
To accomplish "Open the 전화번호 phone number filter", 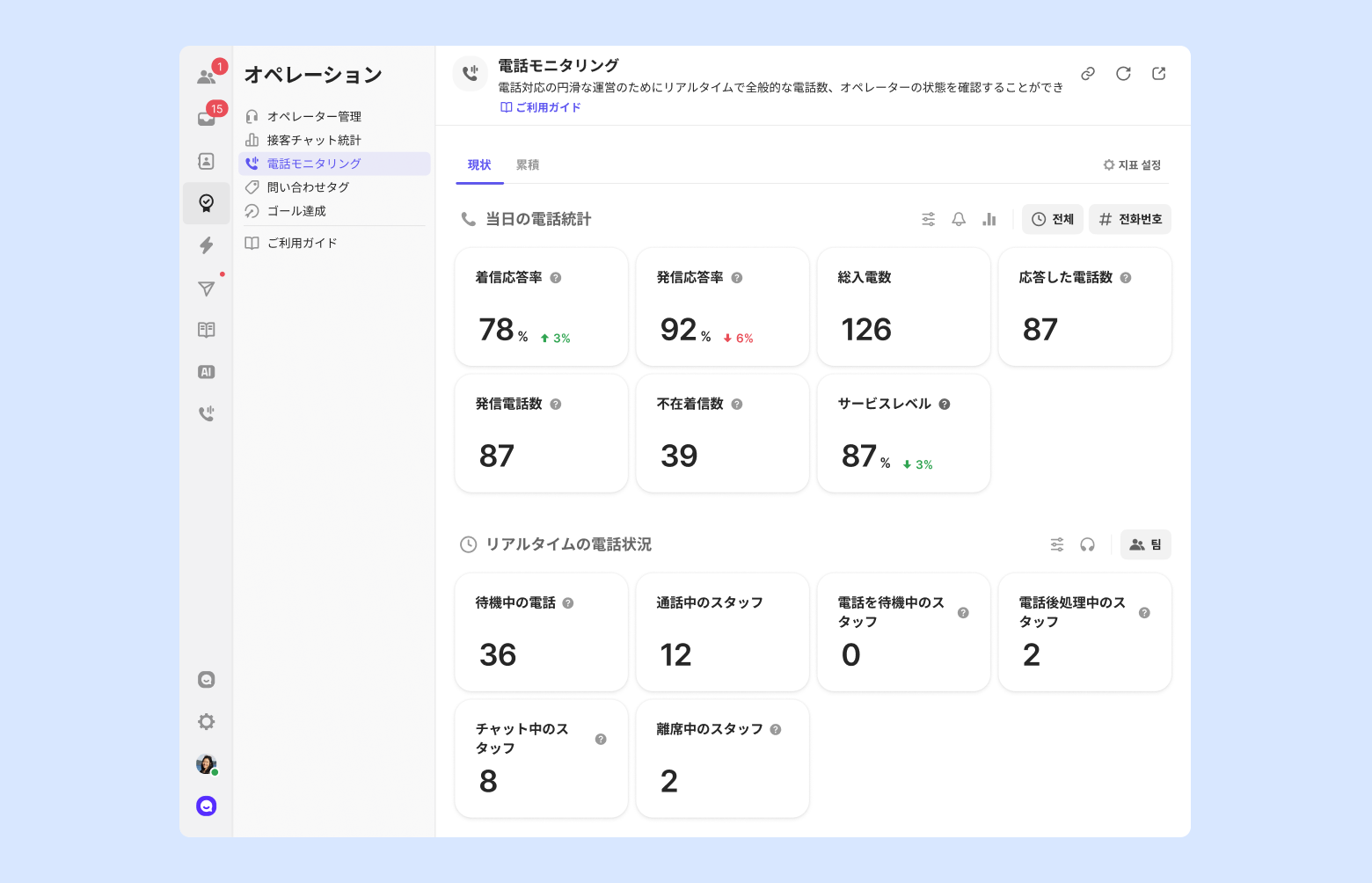I will (x=1130, y=219).
